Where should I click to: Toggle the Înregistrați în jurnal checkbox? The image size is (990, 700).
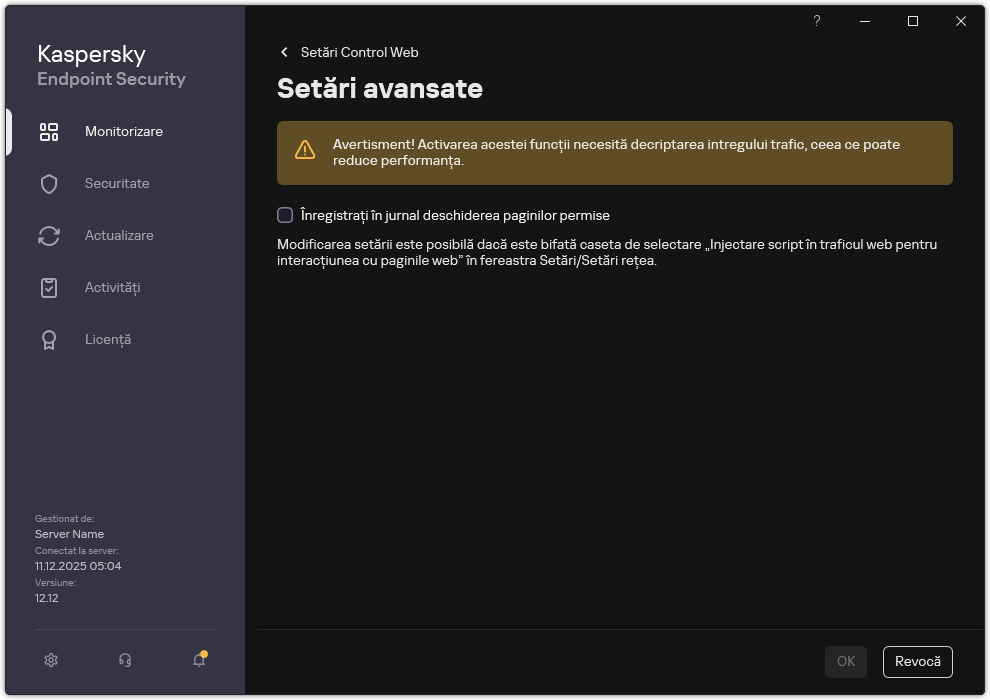coord(285,214)
